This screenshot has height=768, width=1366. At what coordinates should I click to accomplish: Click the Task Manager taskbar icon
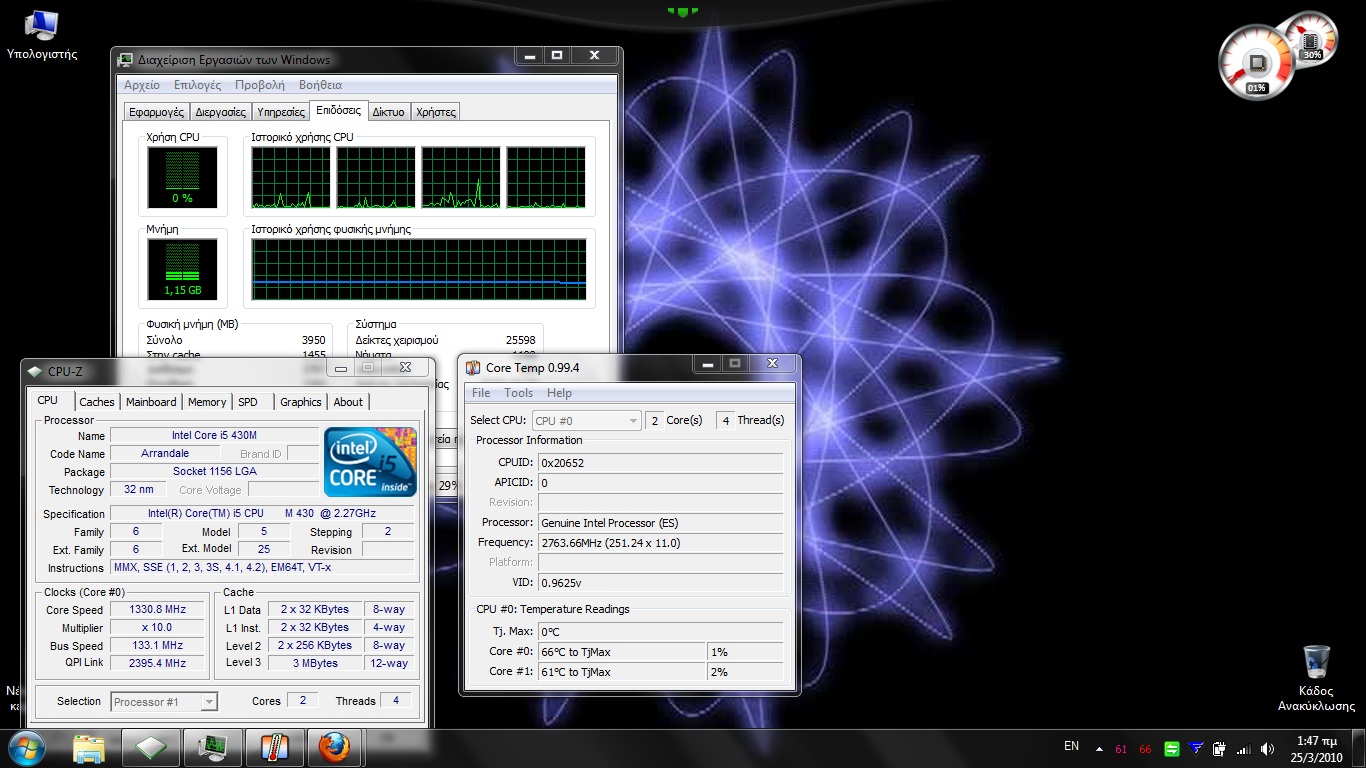(x=212, y=747)
